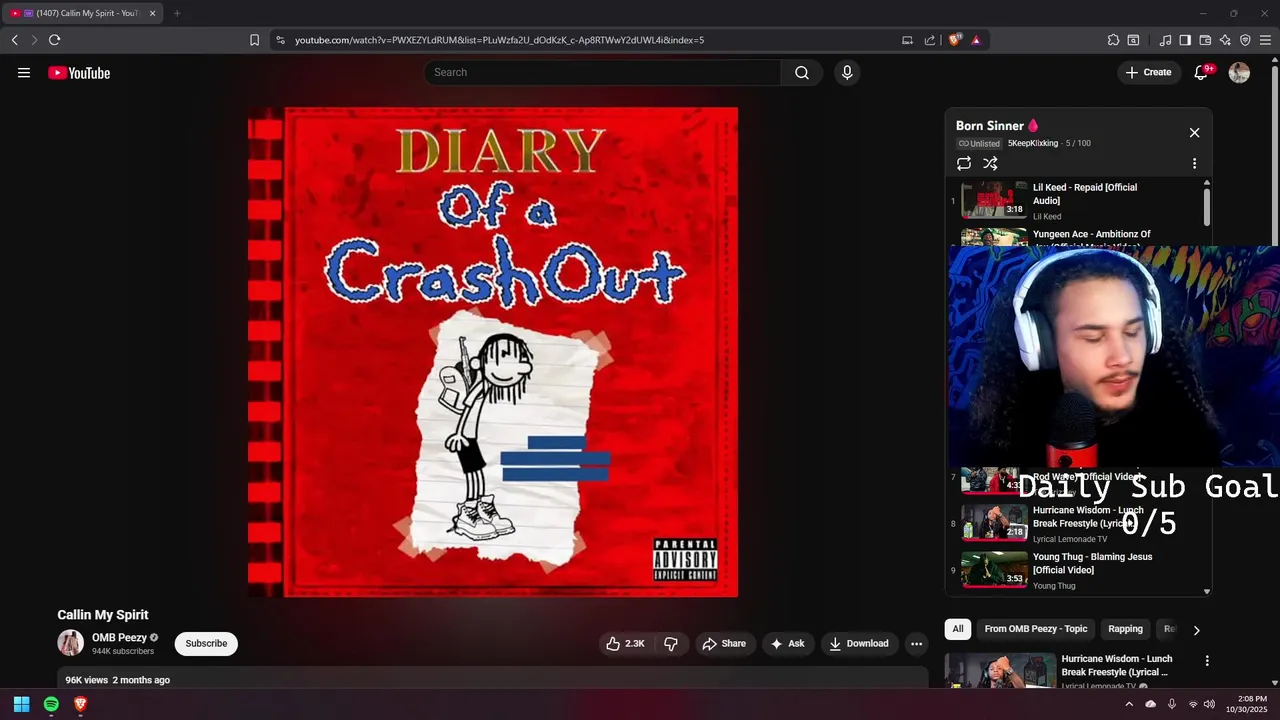This screenshot has height=720, width=1280.
Task: Run search with the magnifier button
Action: [x=802, y=72]
